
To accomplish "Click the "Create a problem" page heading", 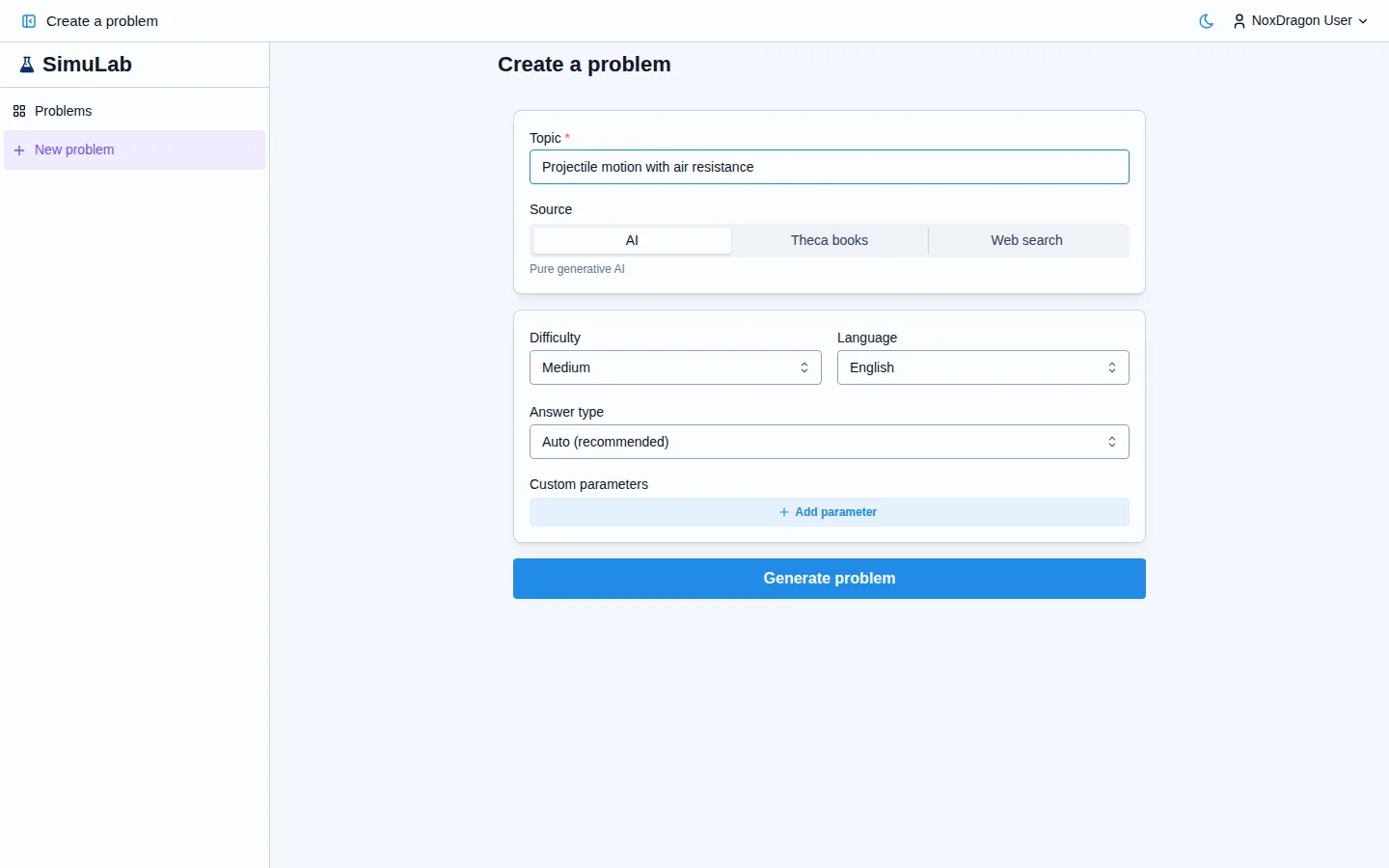I will point(585,65).
